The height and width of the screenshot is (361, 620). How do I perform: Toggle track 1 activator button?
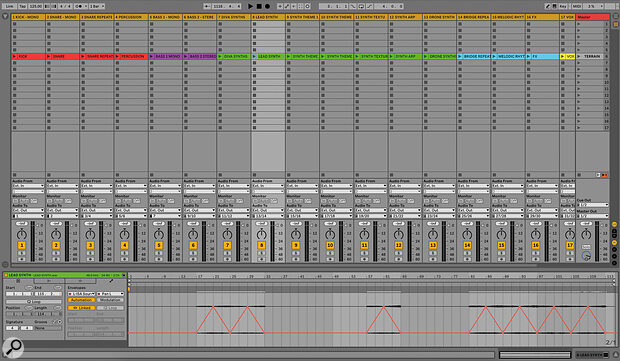pyautogui.click(x=22, y=246)
